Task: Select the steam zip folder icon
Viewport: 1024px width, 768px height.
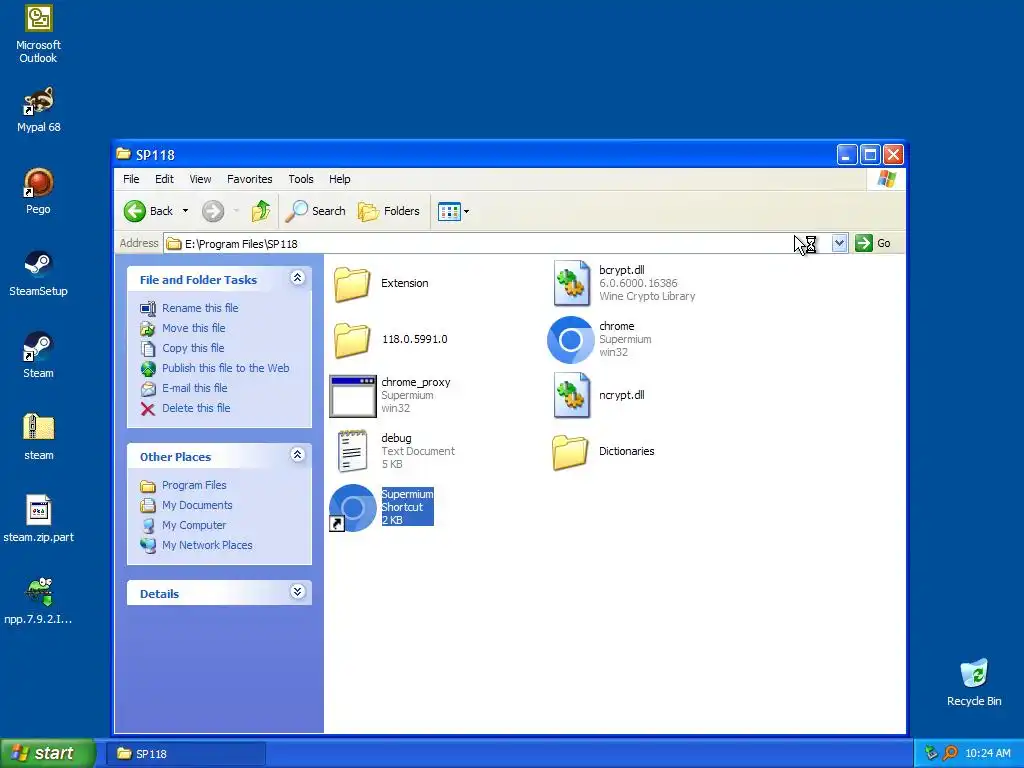Action: tap(39, 437)
